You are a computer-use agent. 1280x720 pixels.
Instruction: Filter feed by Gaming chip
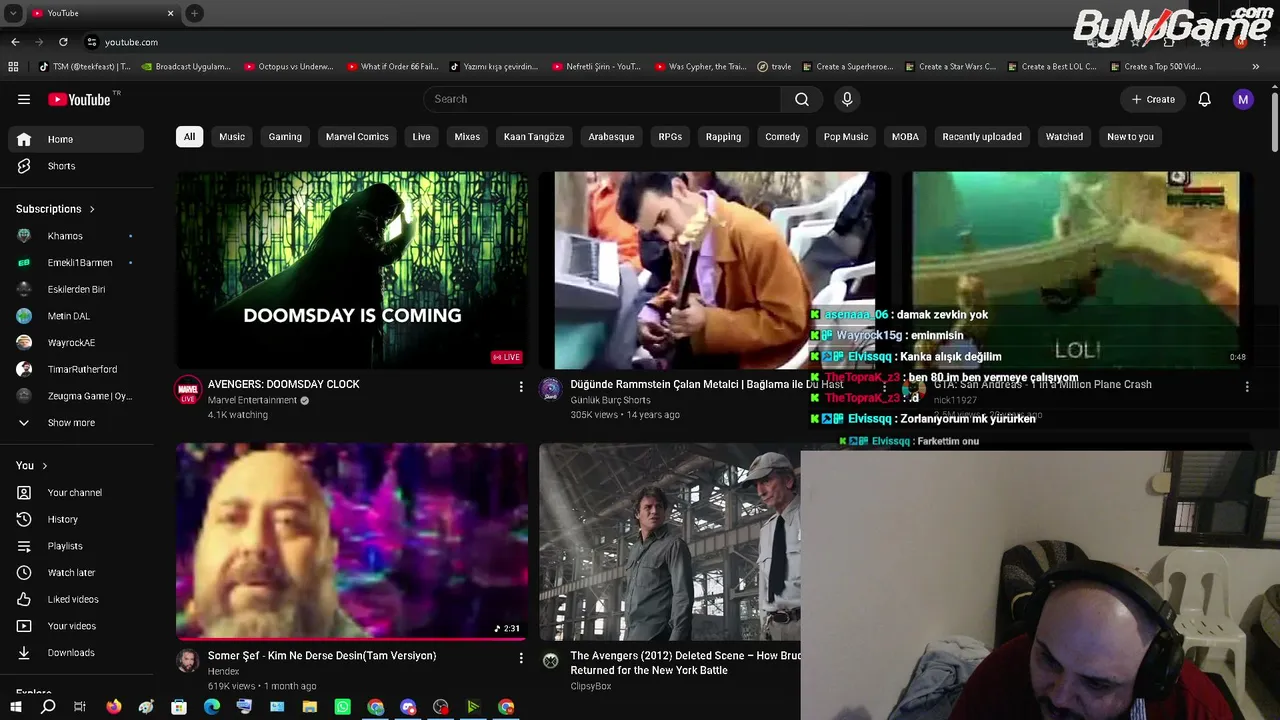[x=285, y=137]
